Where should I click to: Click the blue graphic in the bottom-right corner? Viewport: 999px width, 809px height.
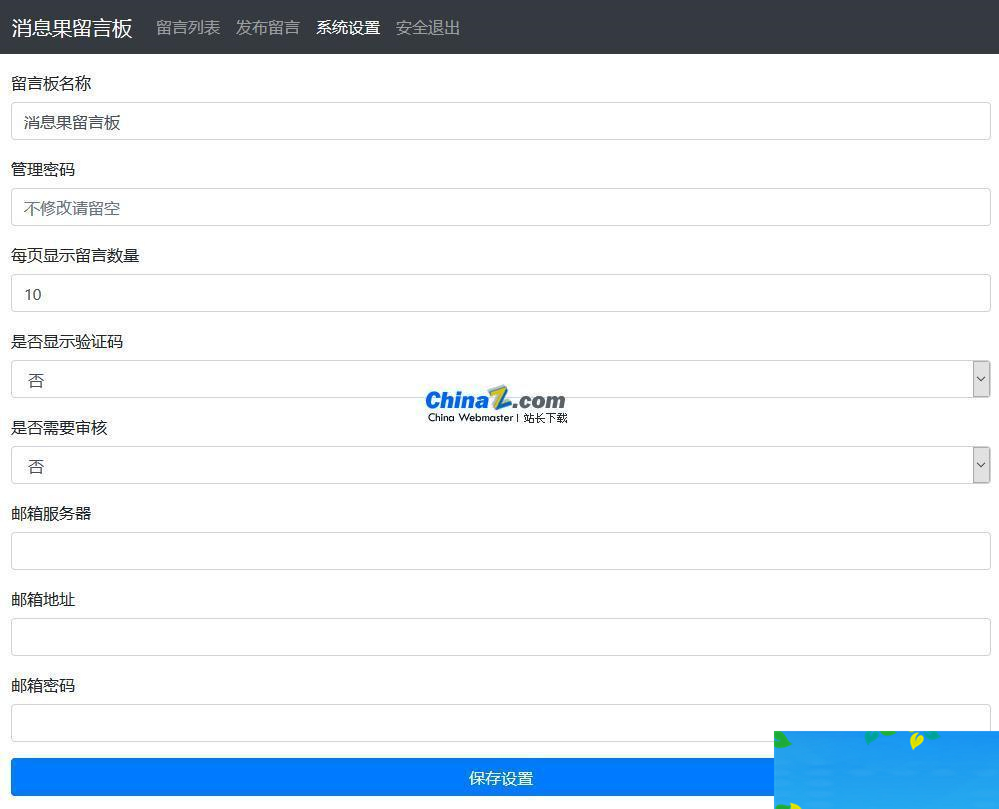pos(886,770)
